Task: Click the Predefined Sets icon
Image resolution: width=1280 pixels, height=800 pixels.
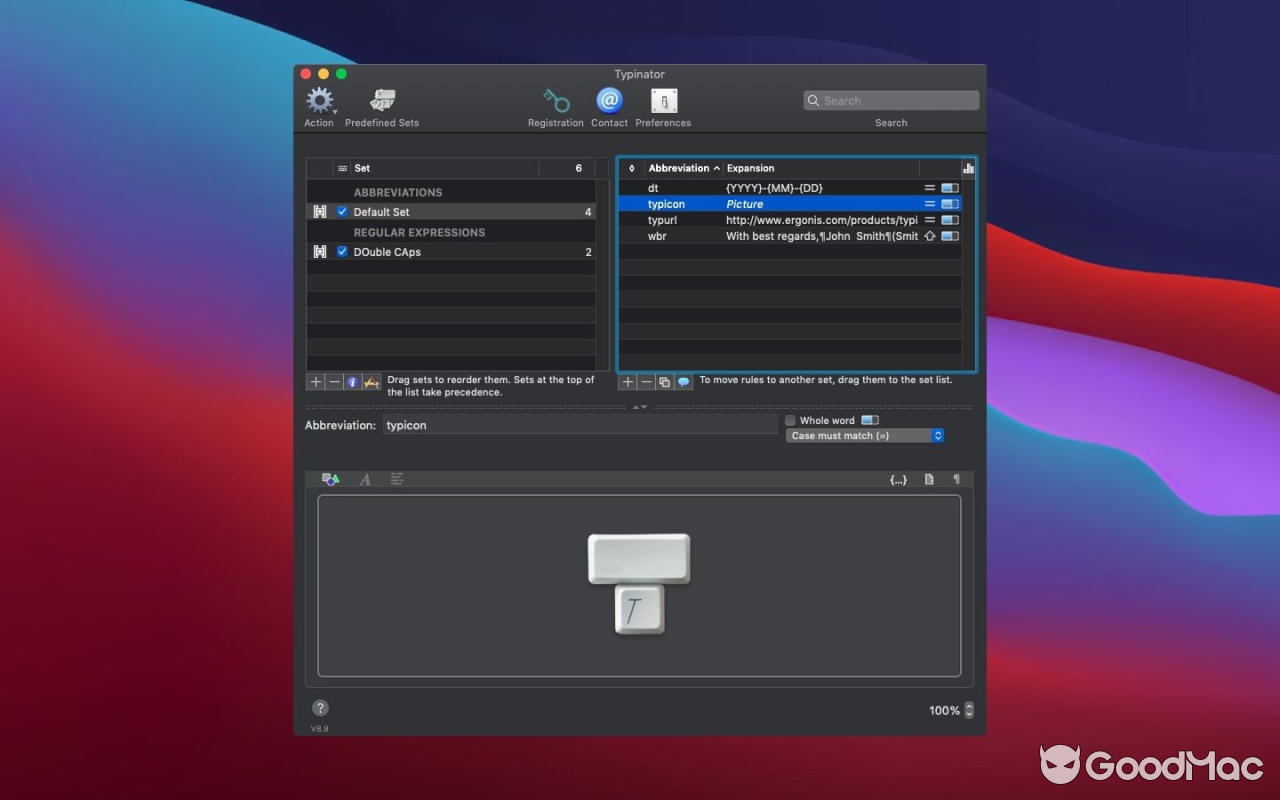Action: point(381,100)
